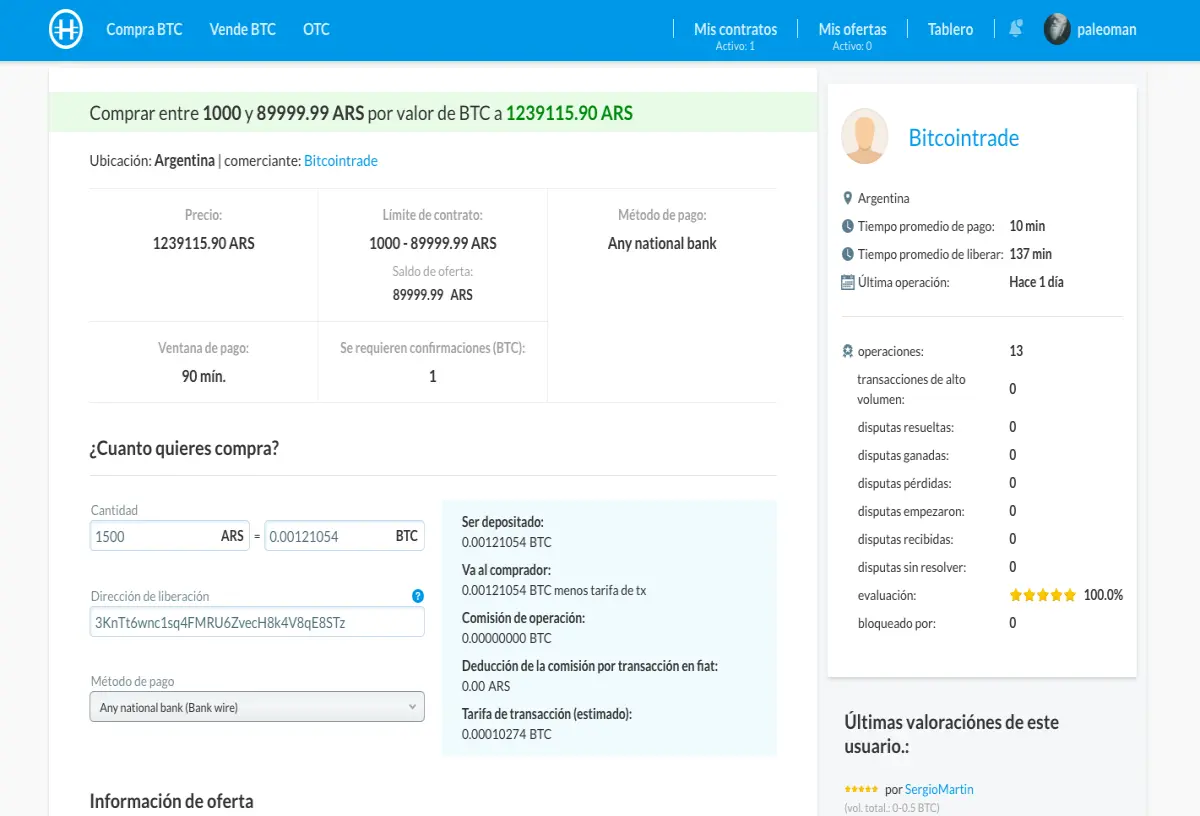Click the ARS amount input field
Image resolution: width=1200 pixels, height=816 pixels.
pyautogui.click(x=169, y=536)
